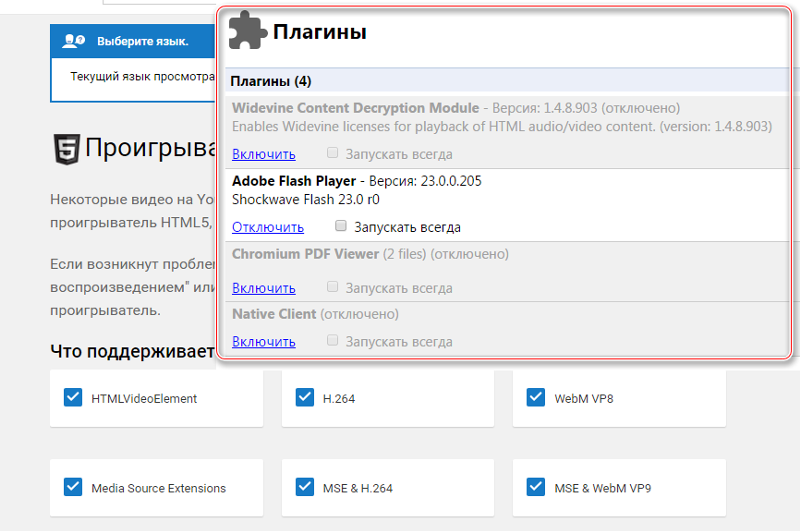
Task: Enable Widevine Content Decryption Module via Включить
Action: (263, 154)
